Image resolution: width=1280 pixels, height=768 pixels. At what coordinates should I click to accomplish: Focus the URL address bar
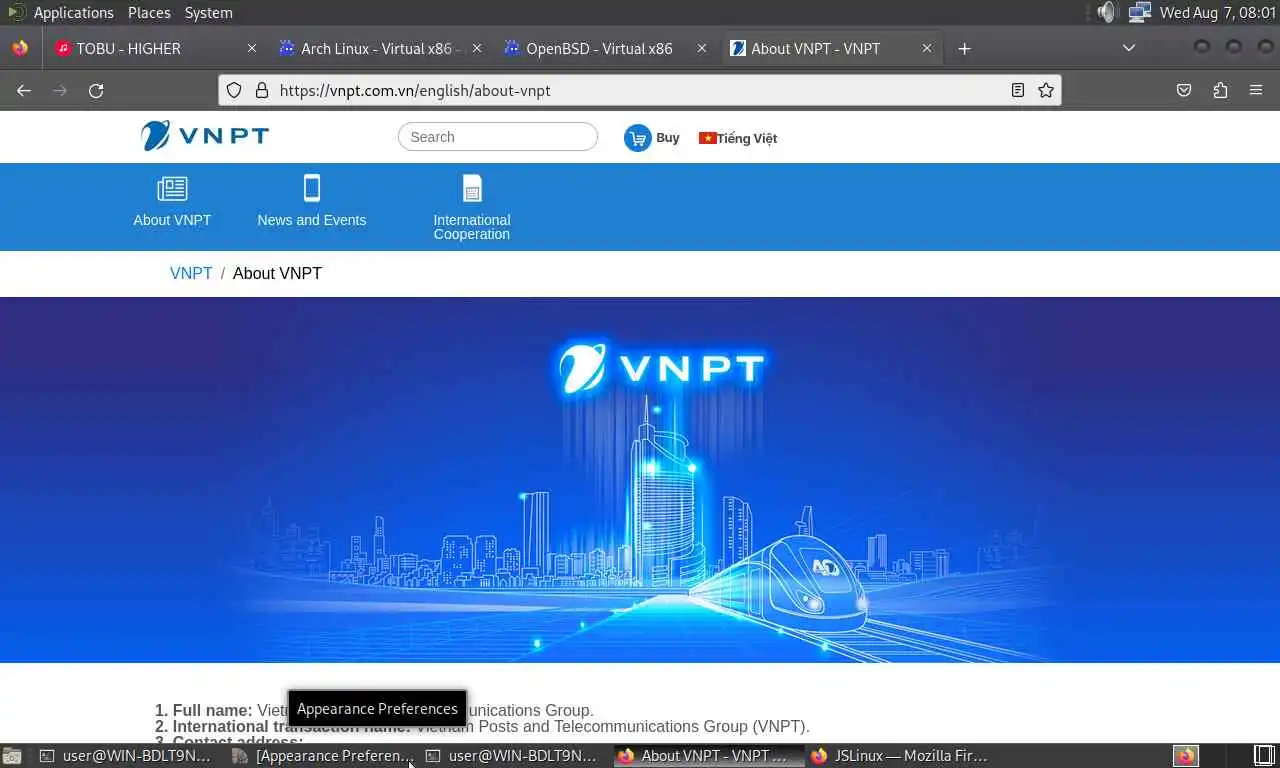pyautogui.click(x=640, y=90)
